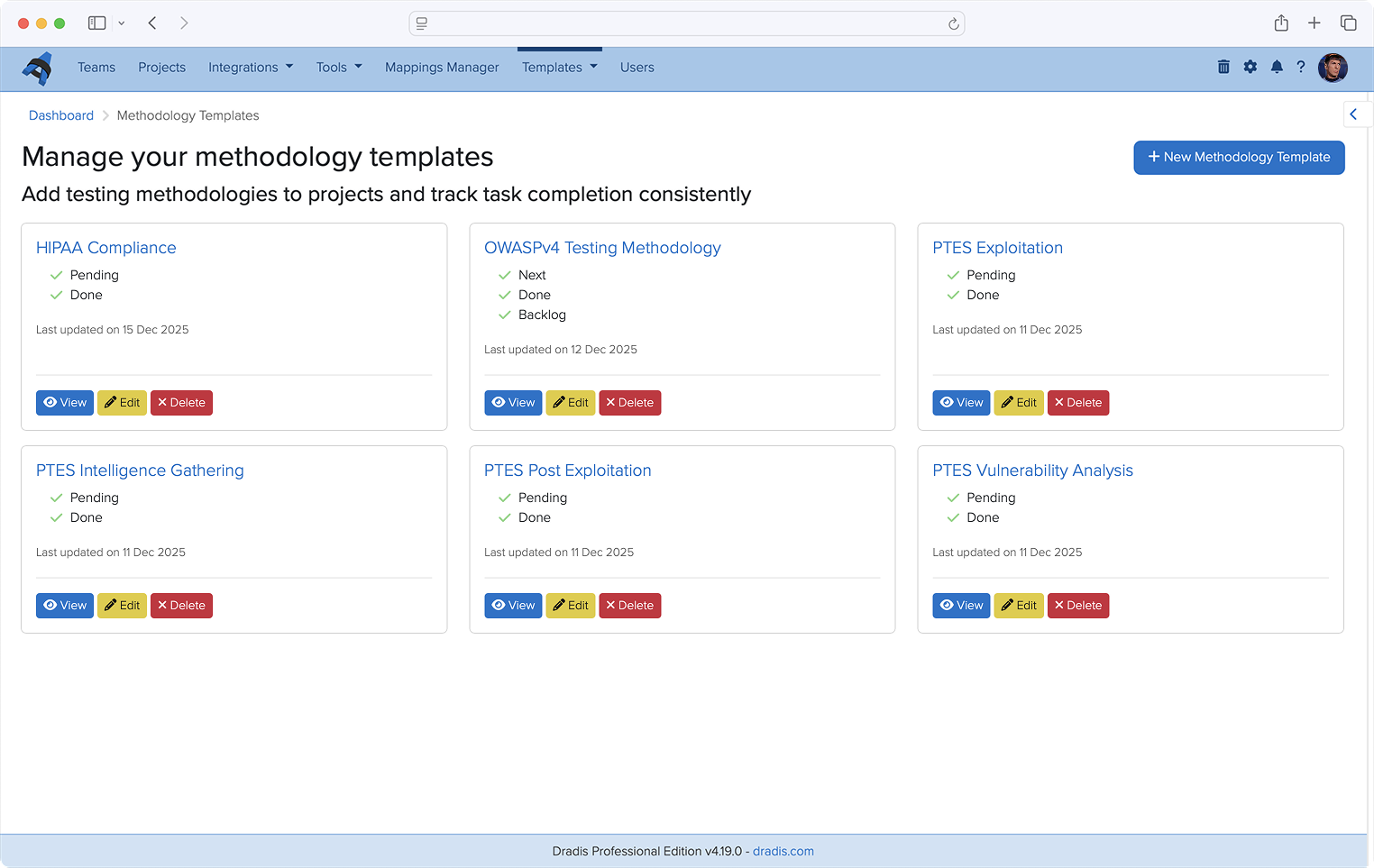Create a New Methodology Template

(1239, 157)
